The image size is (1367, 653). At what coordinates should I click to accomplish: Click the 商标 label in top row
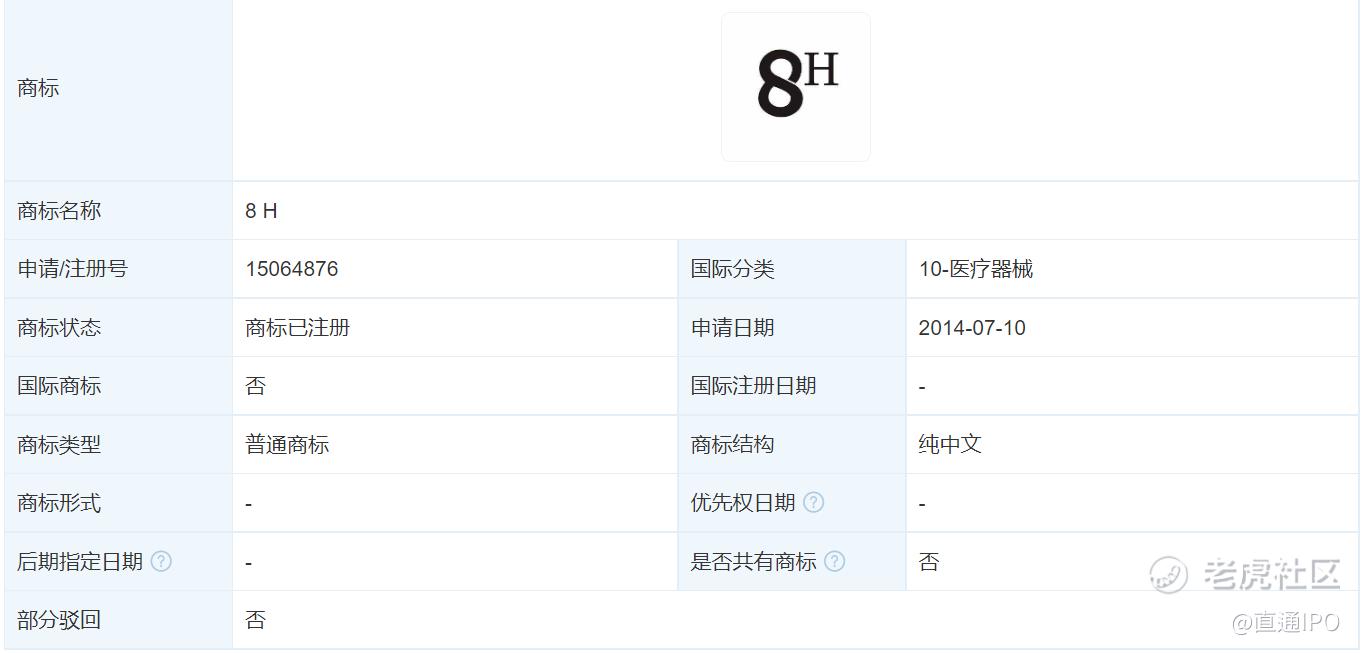[x=38, y=88]
